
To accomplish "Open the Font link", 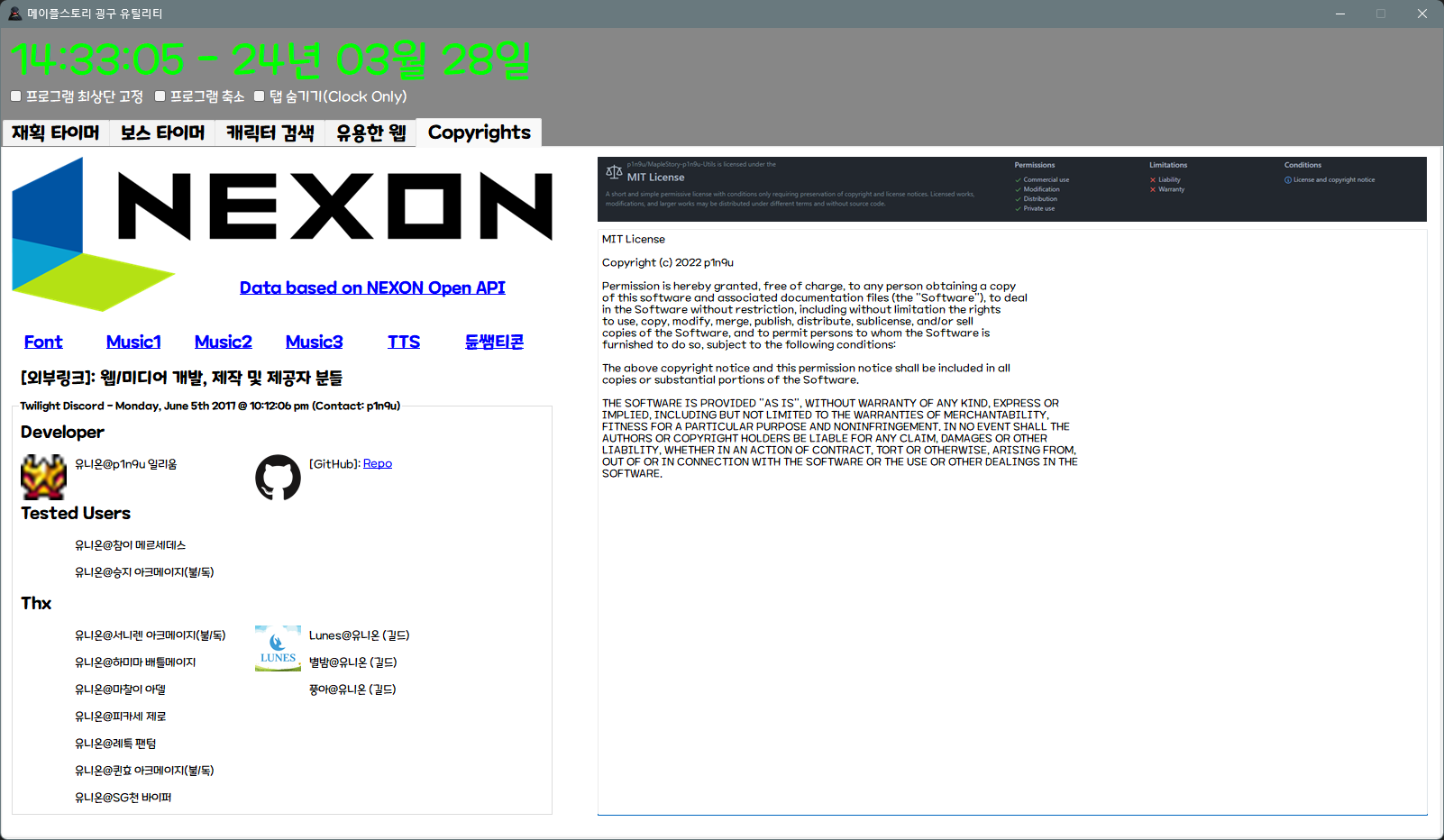I will (43, 342).
